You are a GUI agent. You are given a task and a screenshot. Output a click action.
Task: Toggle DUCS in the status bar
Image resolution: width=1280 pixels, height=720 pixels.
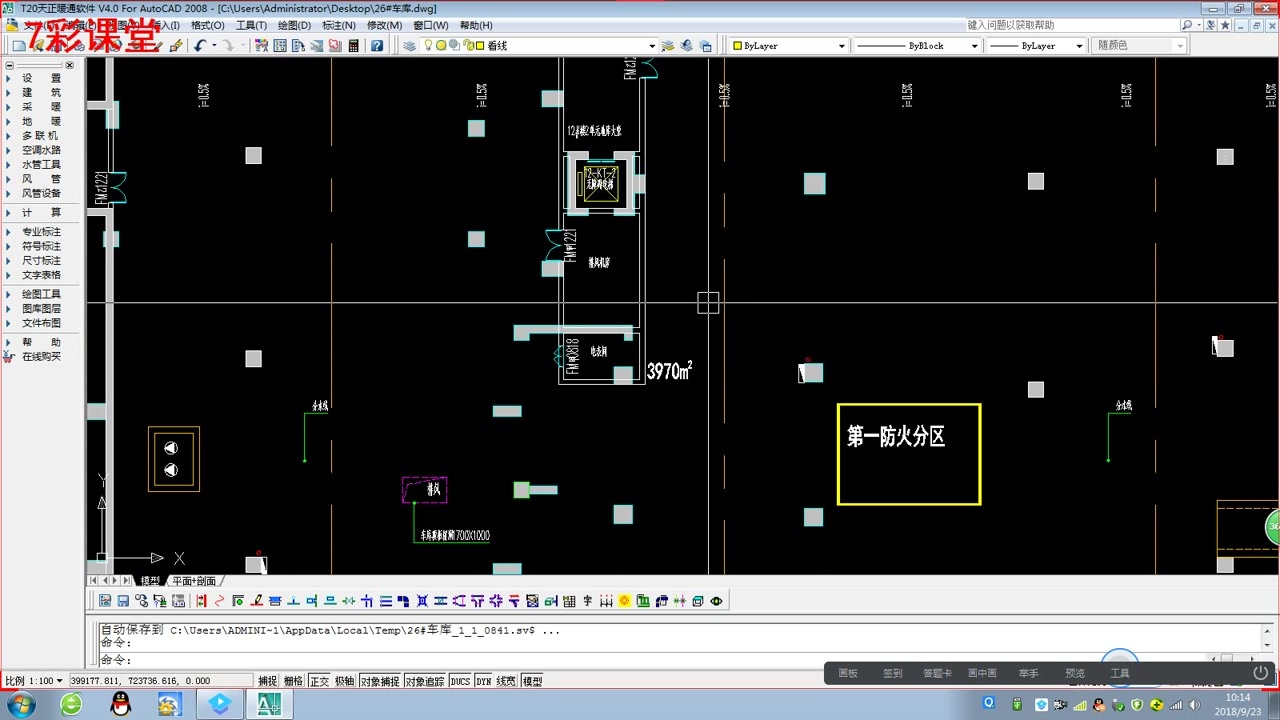(460, 681)
